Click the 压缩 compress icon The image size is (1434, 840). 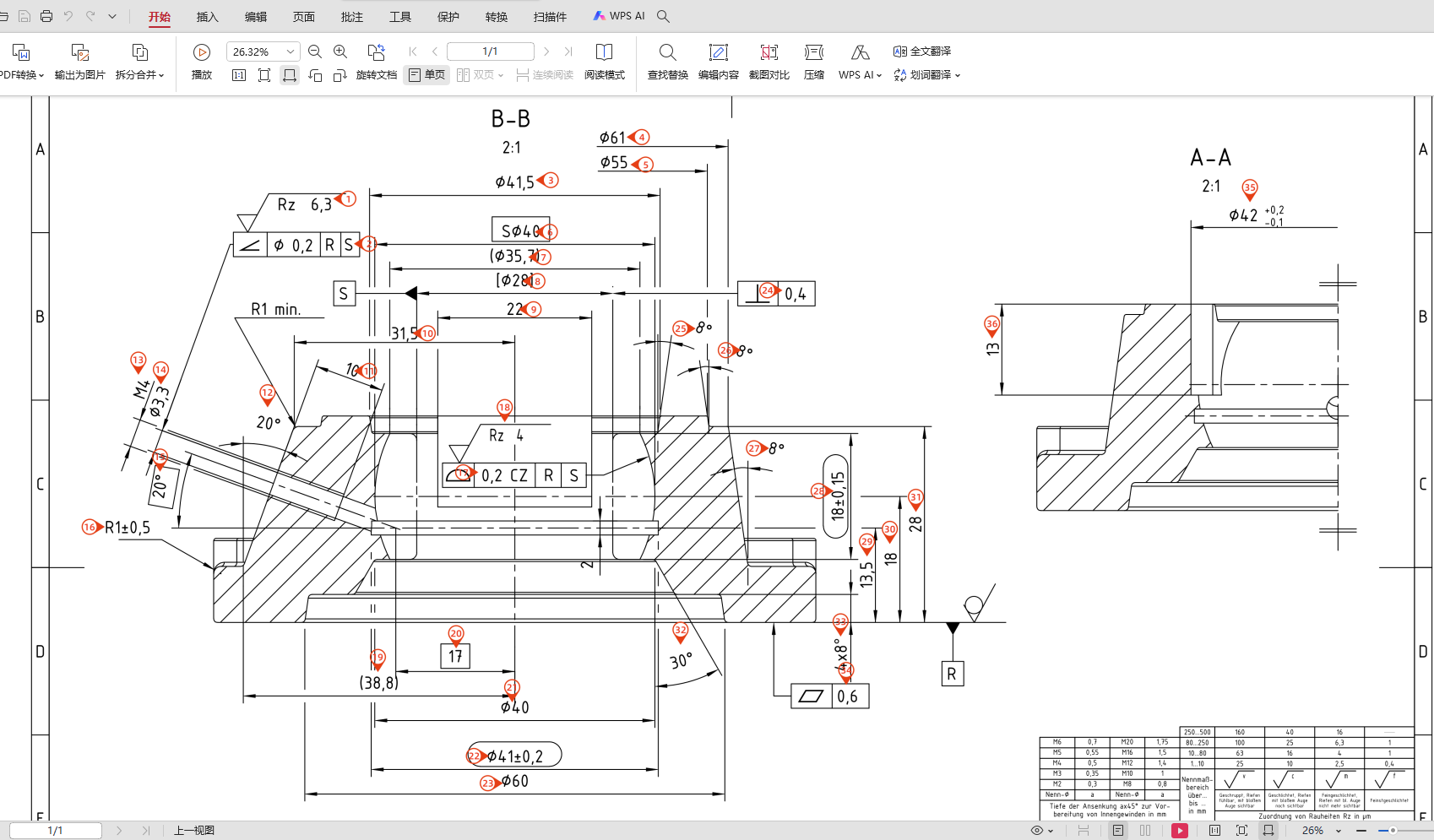click(813, 62)
